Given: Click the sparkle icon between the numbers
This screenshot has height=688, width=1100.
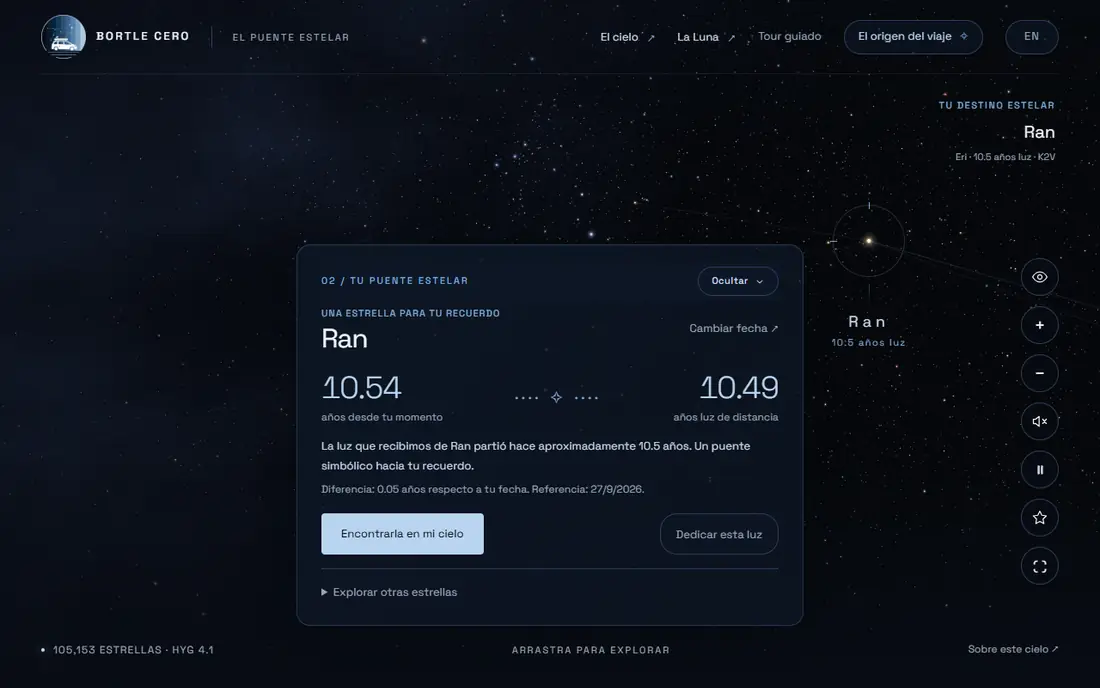Looking at the screenshot, I should coord(556,397).
